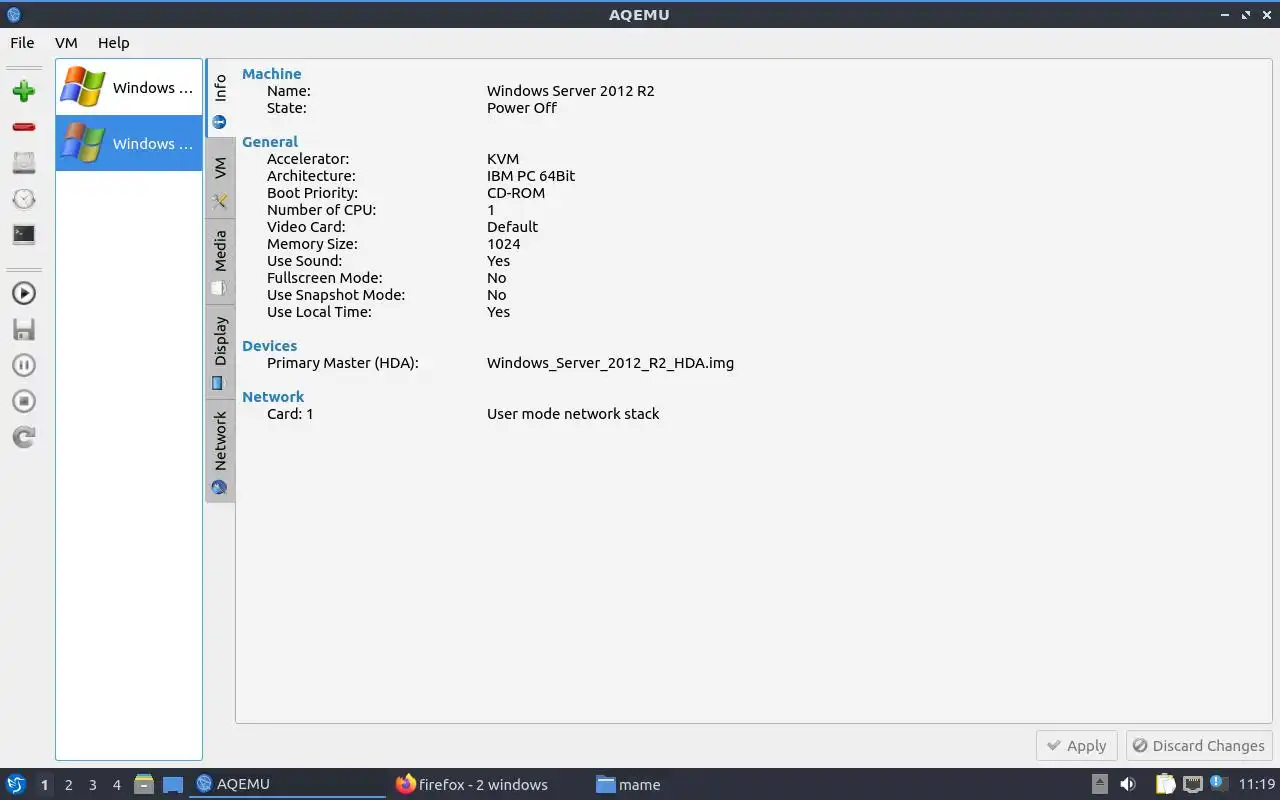Click the 'Use Snapshot Mode:' label

tap(336, 295)
